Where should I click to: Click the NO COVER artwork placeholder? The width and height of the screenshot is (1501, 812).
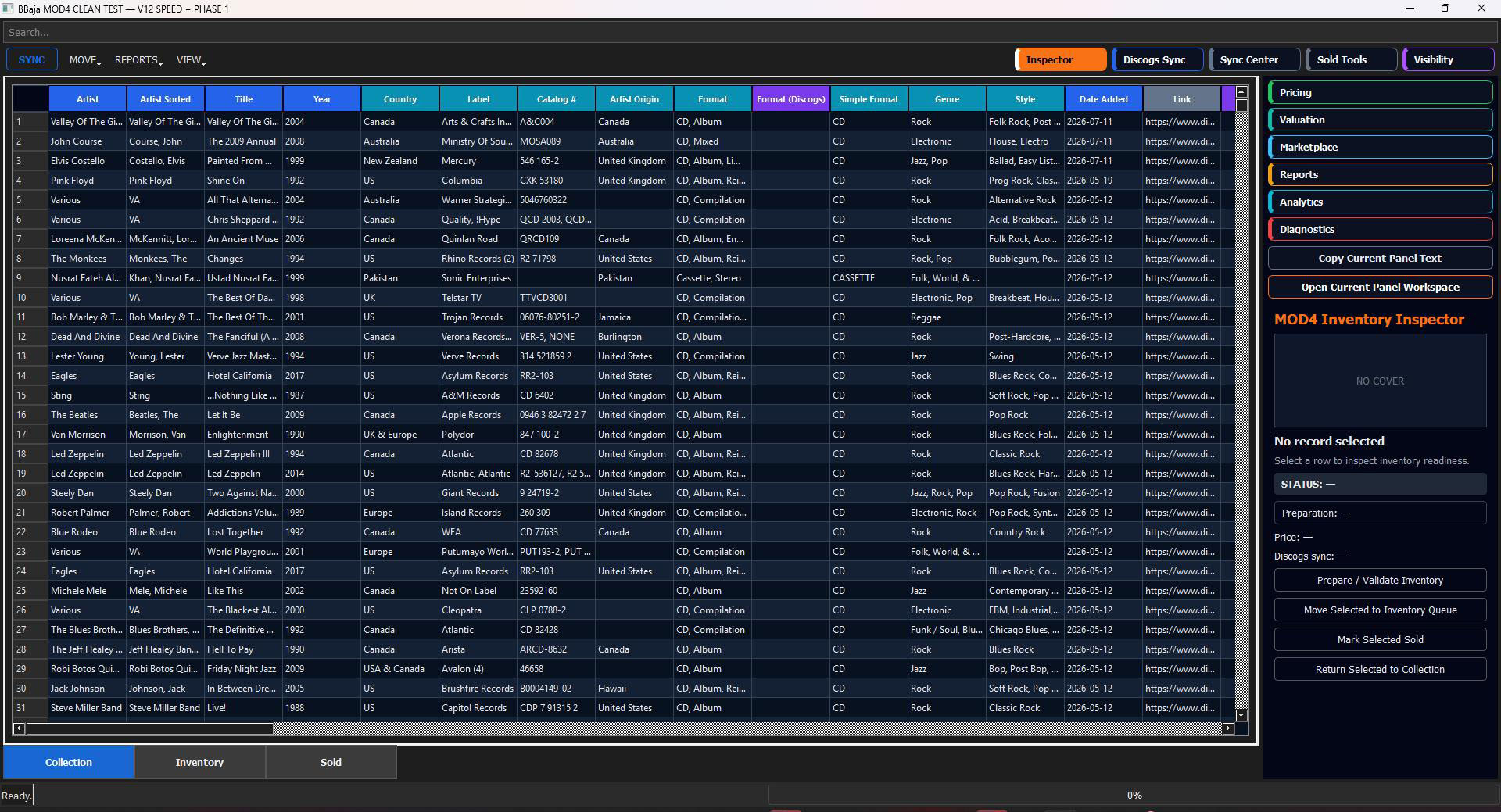coord(1380,381)
